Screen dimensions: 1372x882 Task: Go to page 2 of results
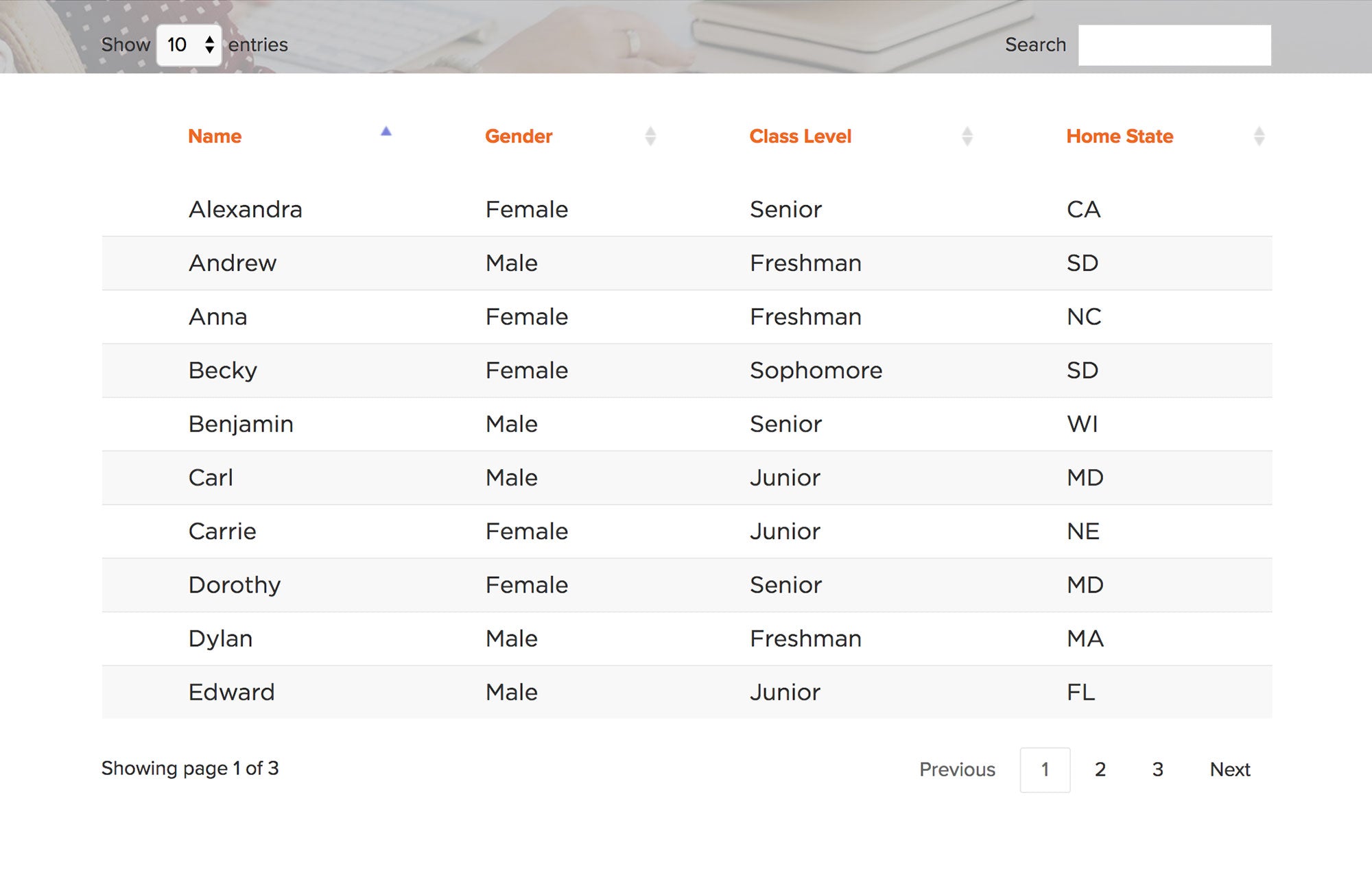[x=1100, y=770]
